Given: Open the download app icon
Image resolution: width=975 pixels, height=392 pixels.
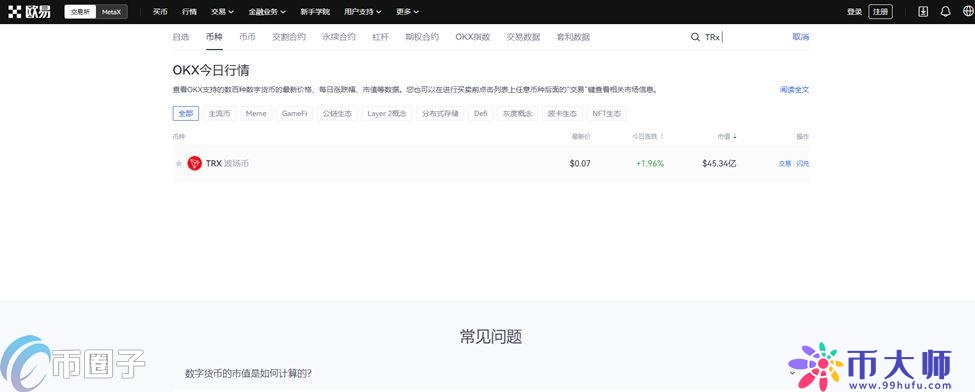Looking at the screenshot, I should click(x=923, y=12).
